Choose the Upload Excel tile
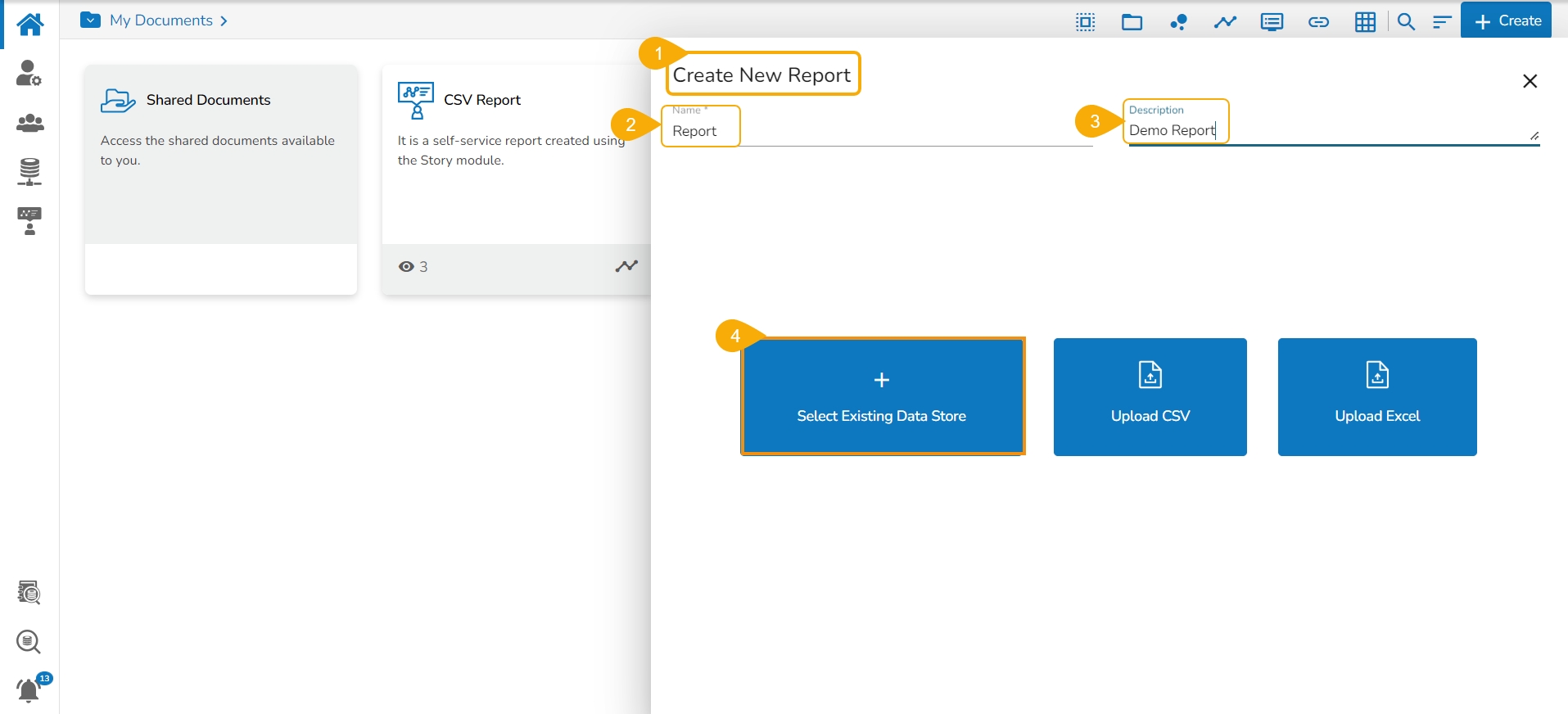 coord(1377,397)
